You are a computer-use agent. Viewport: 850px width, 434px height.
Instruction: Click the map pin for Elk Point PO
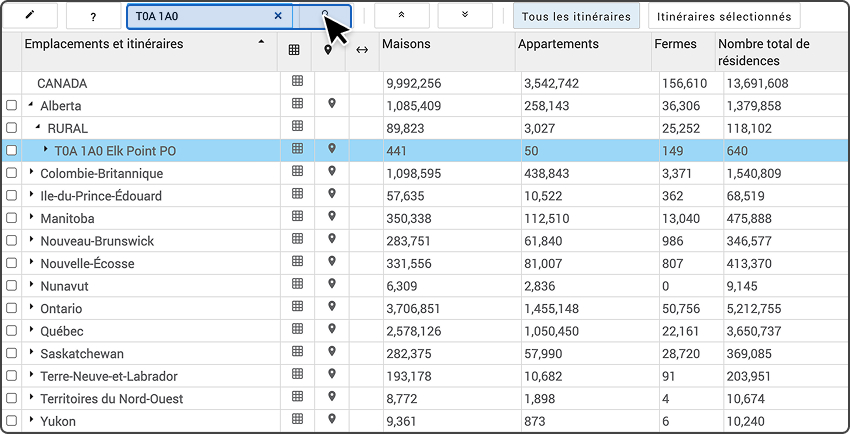tap(332, 149)
